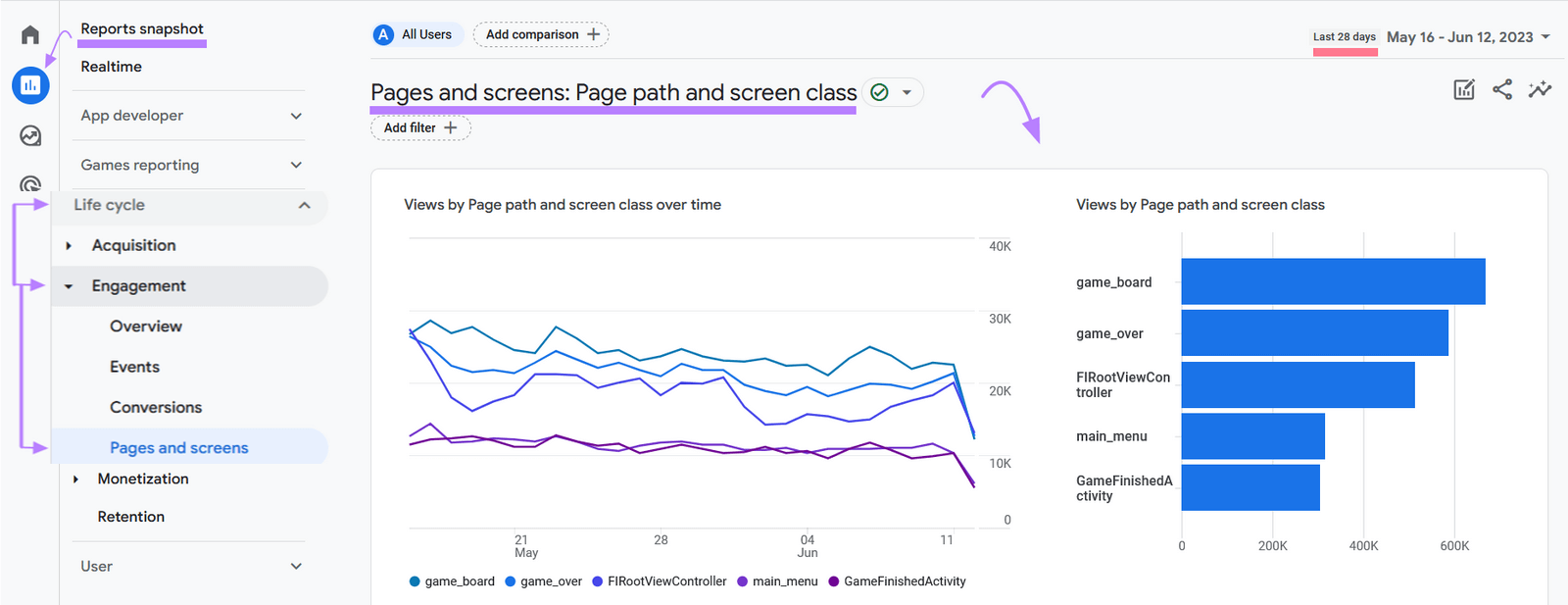Open Pages and screens report
Viewport: 1568px width, 605px height.
click(x=178, y=448)
